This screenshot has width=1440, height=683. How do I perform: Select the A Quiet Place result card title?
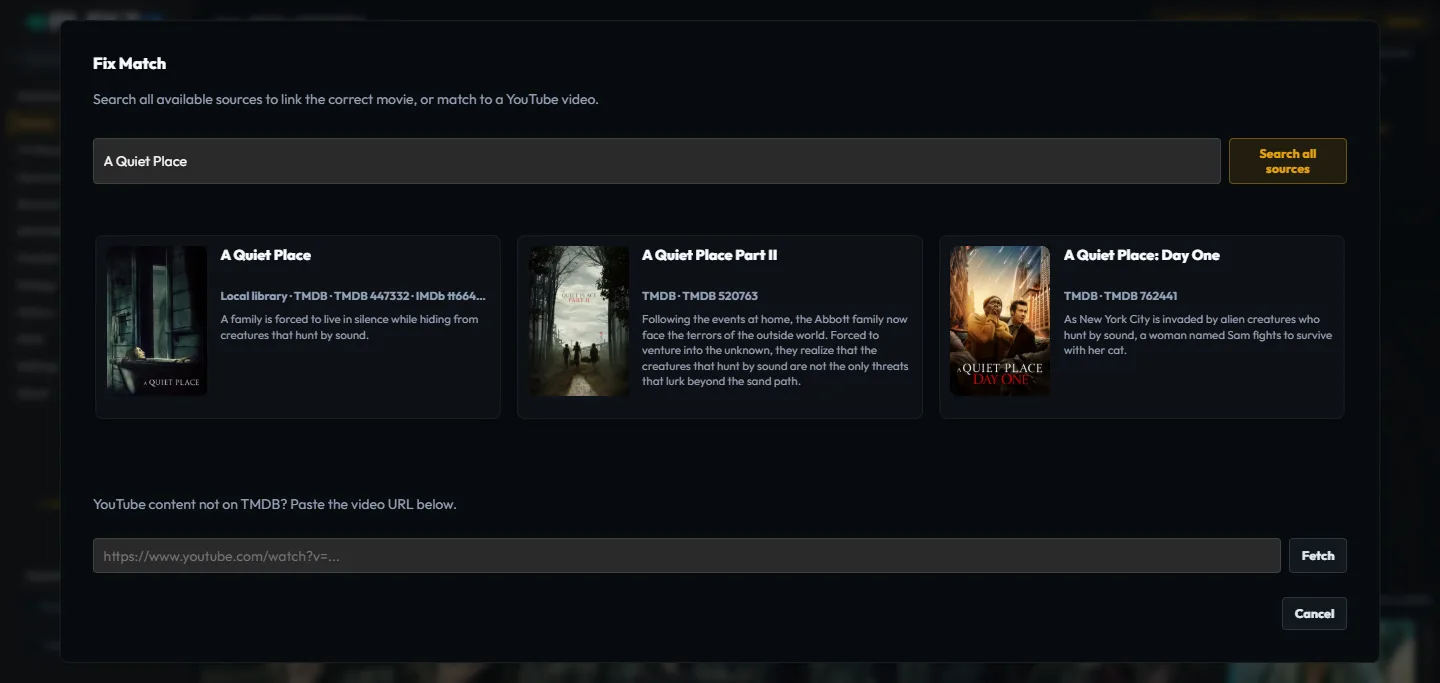[x=266, y=255]
